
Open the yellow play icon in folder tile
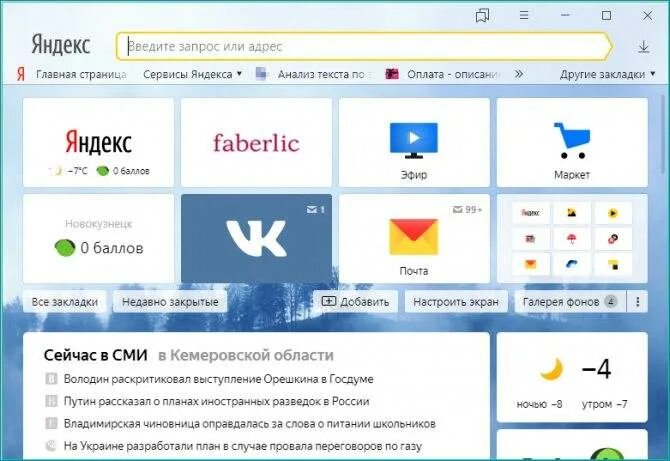[612, 213]
